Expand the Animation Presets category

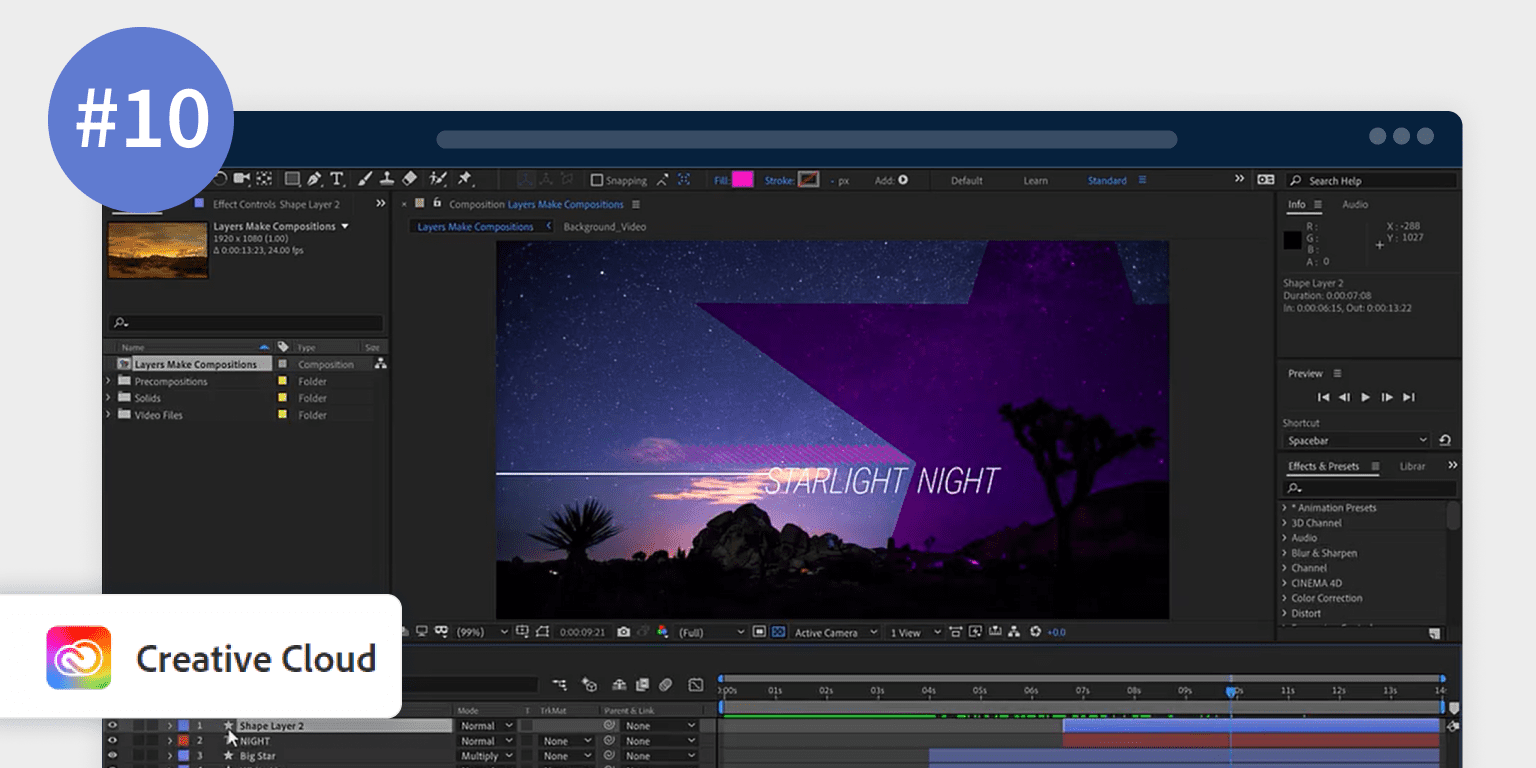click(x=1285, y=508)
